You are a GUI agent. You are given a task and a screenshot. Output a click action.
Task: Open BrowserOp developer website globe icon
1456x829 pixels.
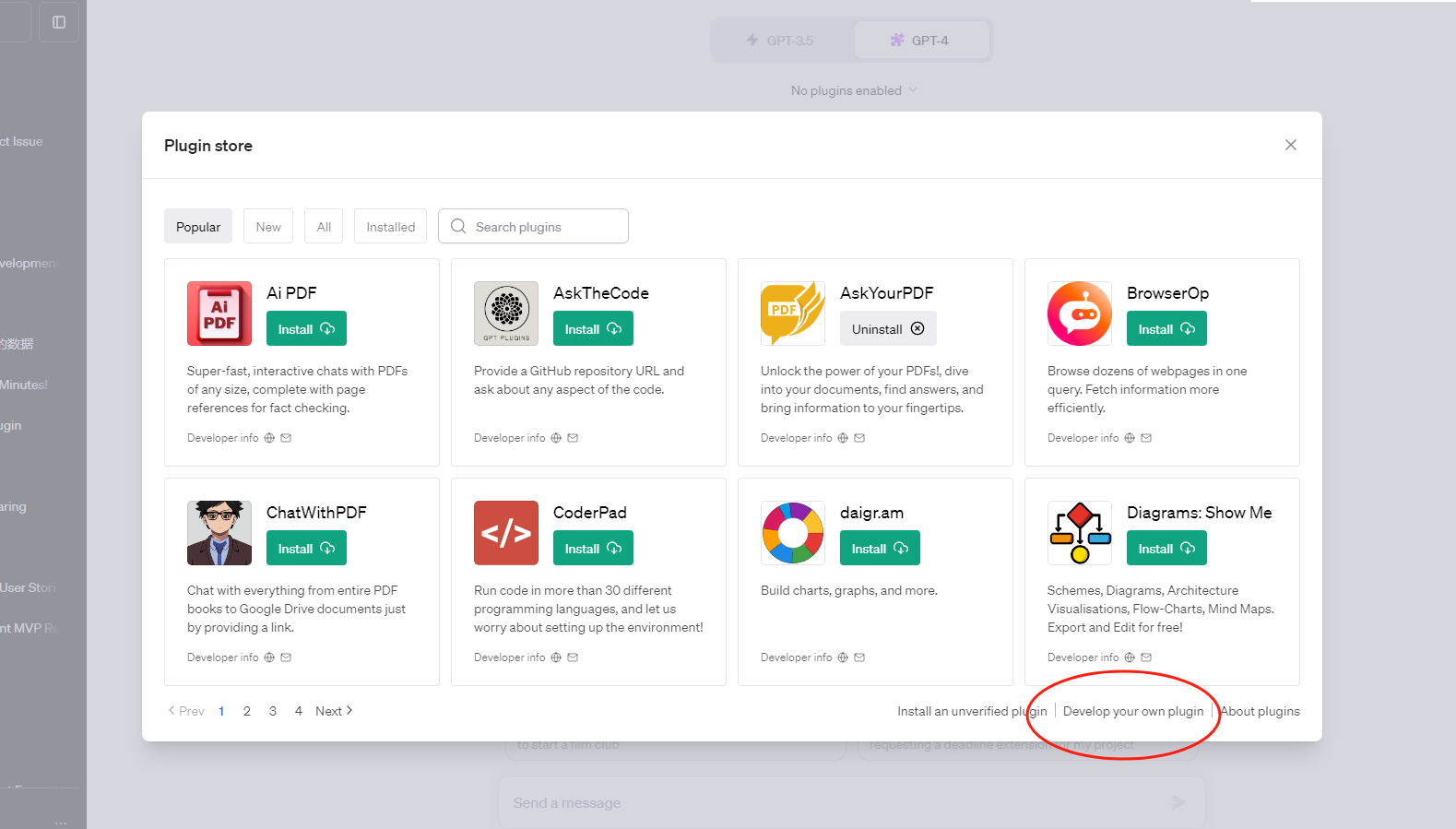pyautogui.click(x=1130, y=438)
